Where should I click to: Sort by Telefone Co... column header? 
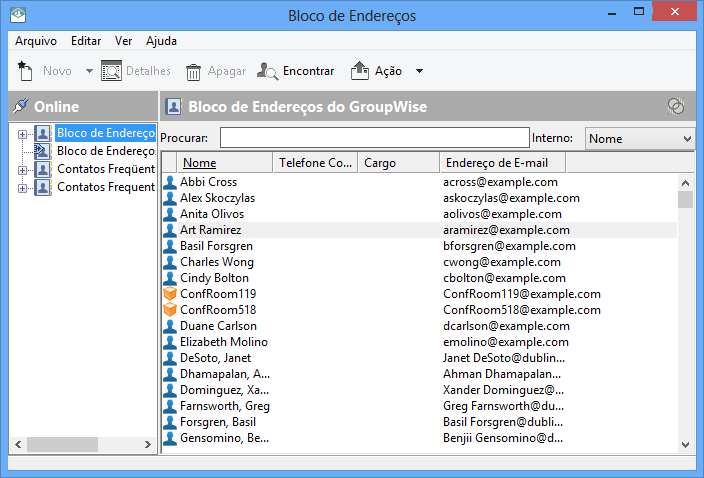pos(315,162)
